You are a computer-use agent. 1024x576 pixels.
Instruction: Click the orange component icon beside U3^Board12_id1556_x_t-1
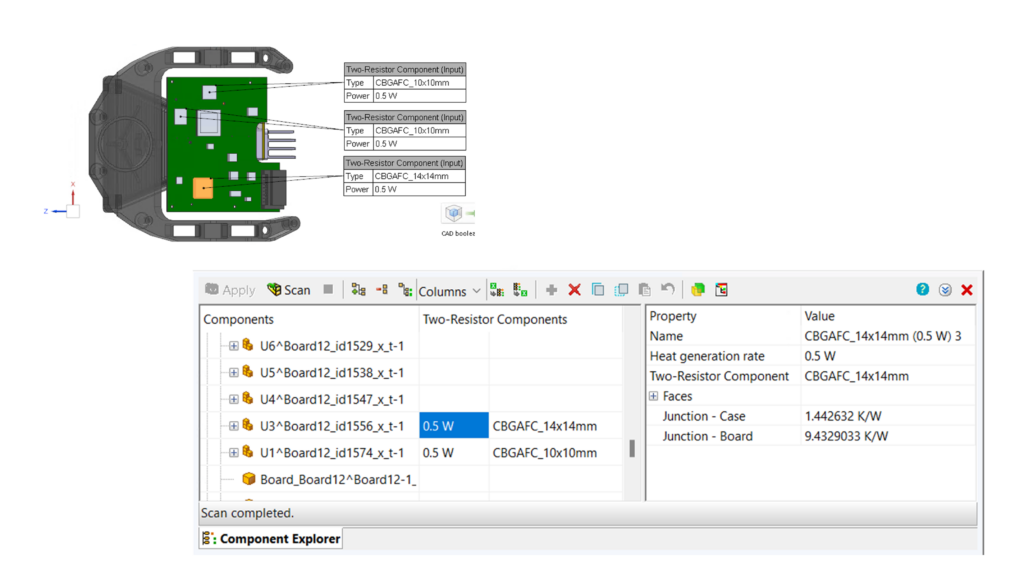(x=248, y=424)
